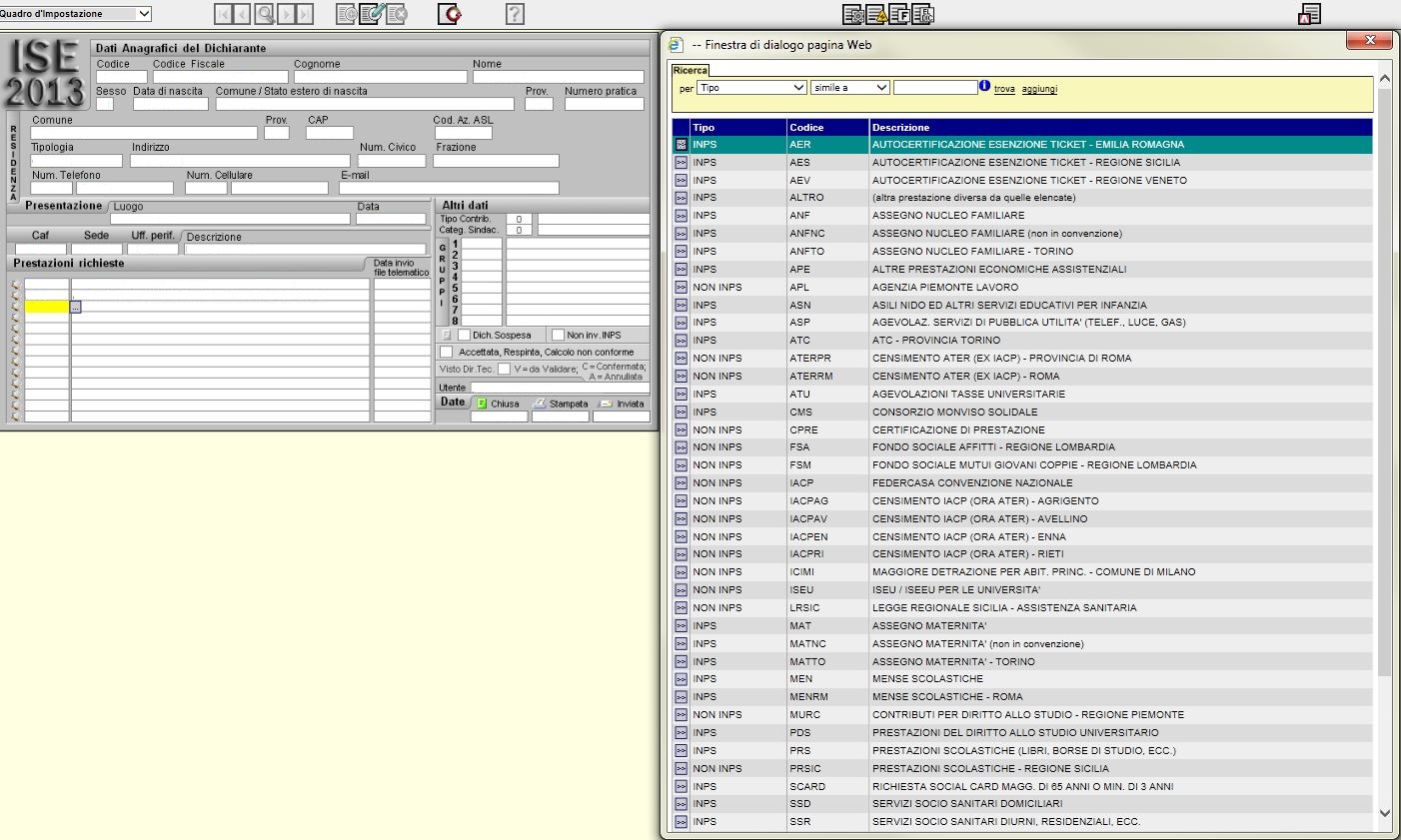Select the Ricerca tab
The image size is (1401, 840).
(691, 70)
